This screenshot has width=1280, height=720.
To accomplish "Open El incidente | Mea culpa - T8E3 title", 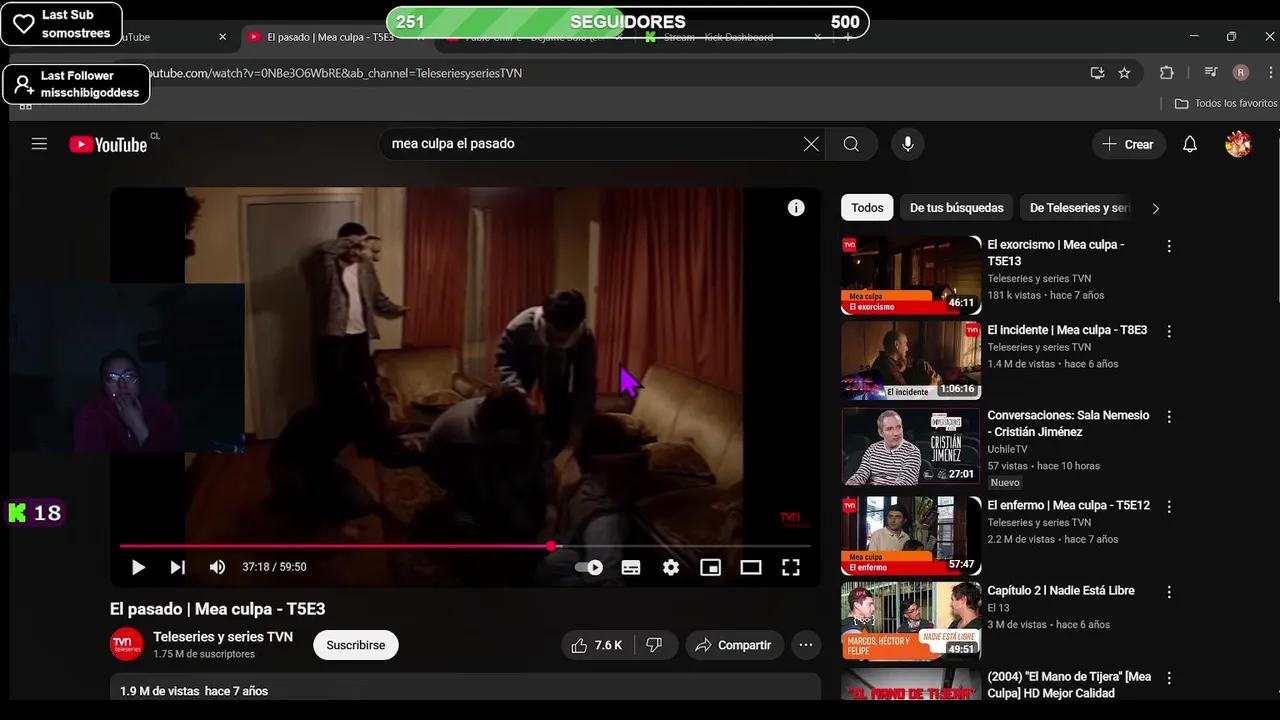I will point(1067,330).
